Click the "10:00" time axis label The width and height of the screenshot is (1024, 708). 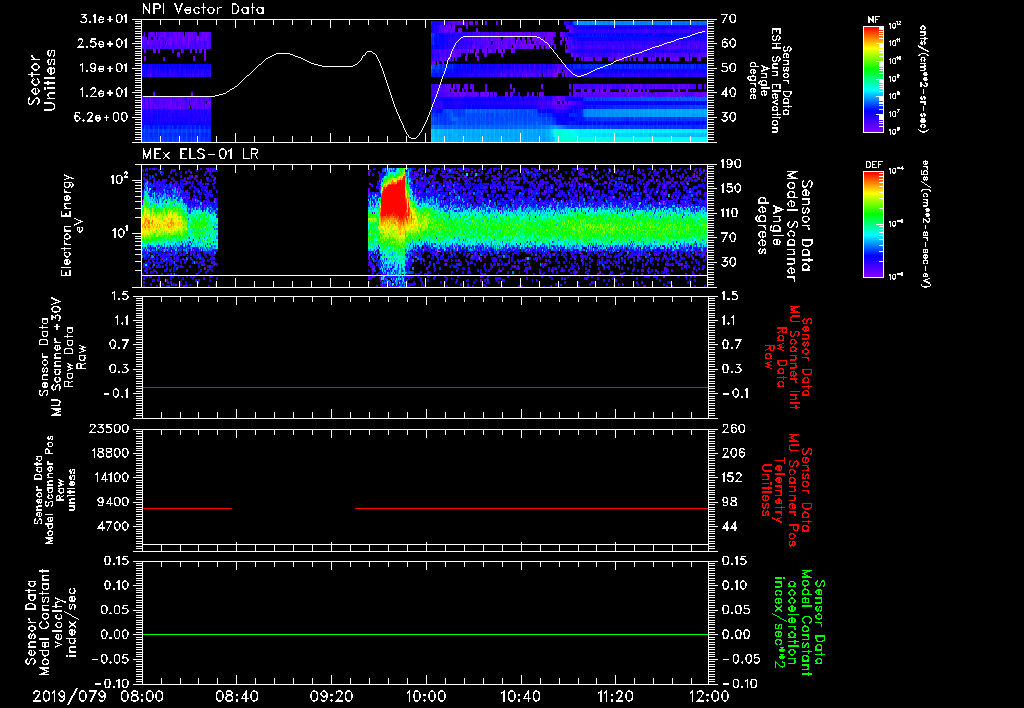point(426,696)
